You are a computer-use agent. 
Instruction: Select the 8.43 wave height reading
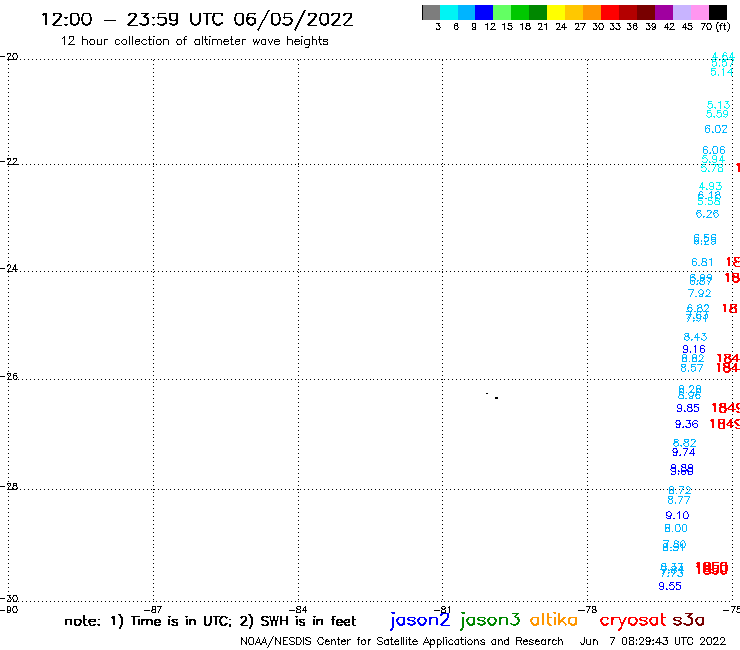696,337
